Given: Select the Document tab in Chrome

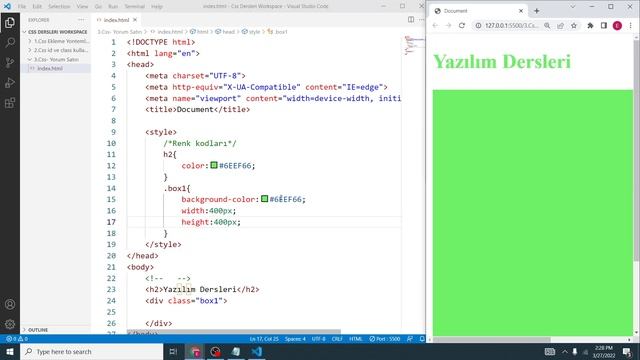Looking at the screenshot, I should click(478, 11).
